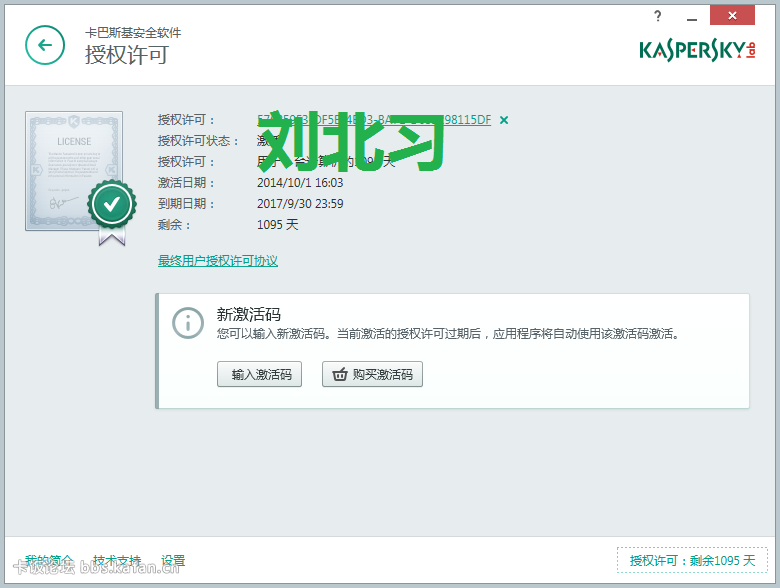Remove license key with the X icon
The image size is (780, 588).
point(504,120)
